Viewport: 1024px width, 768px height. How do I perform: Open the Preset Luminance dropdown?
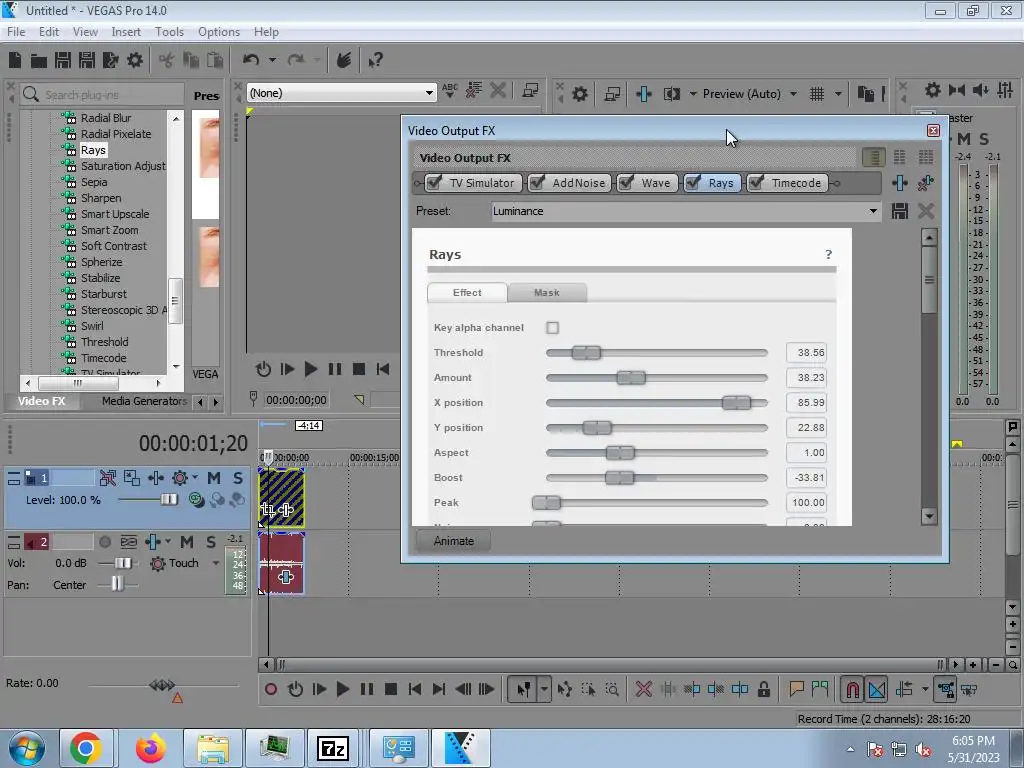point(872,211)
